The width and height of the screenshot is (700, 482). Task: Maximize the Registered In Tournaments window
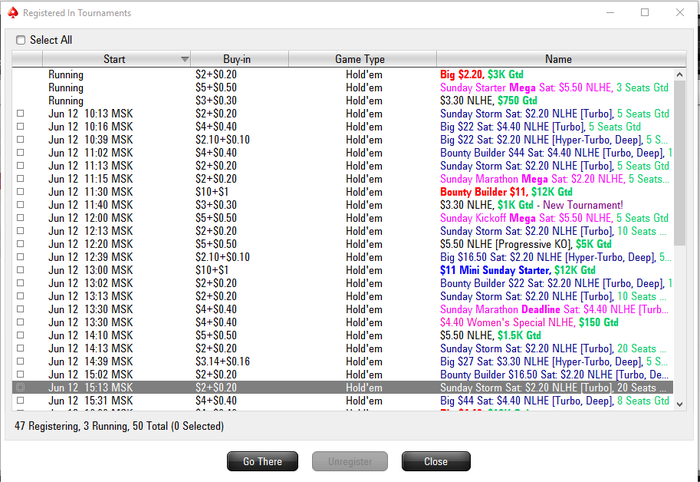(645, 12)
